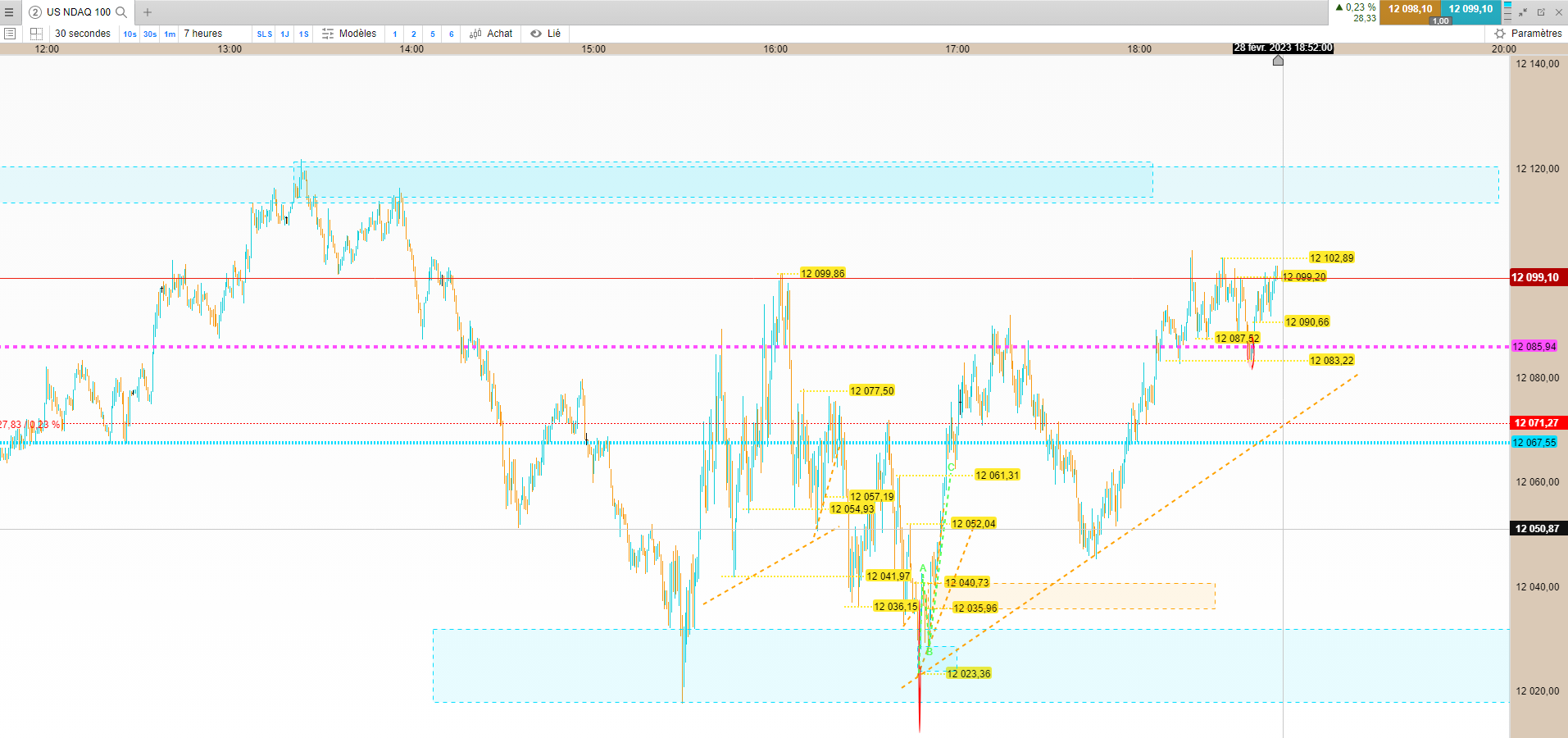This screenshot has width=1568, height=738.
Task: Choose model preset 5
Action: 433,34
